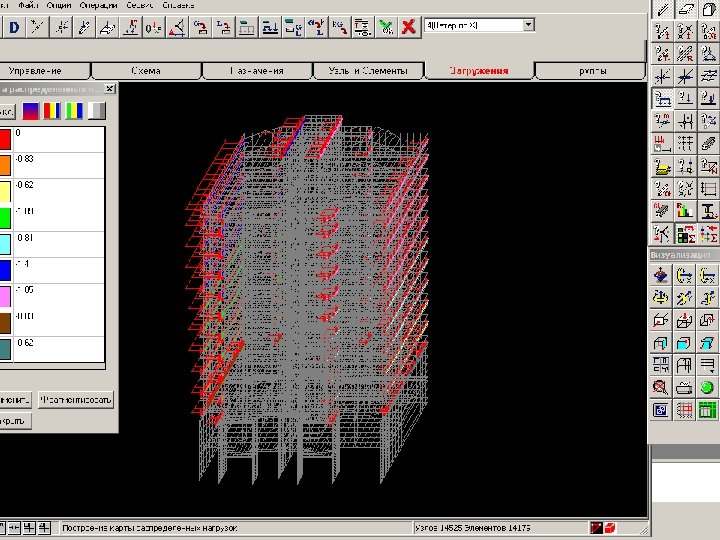Click the green sphere visualization icon
This screenshot has height=540, width=720.
(709, 387)
